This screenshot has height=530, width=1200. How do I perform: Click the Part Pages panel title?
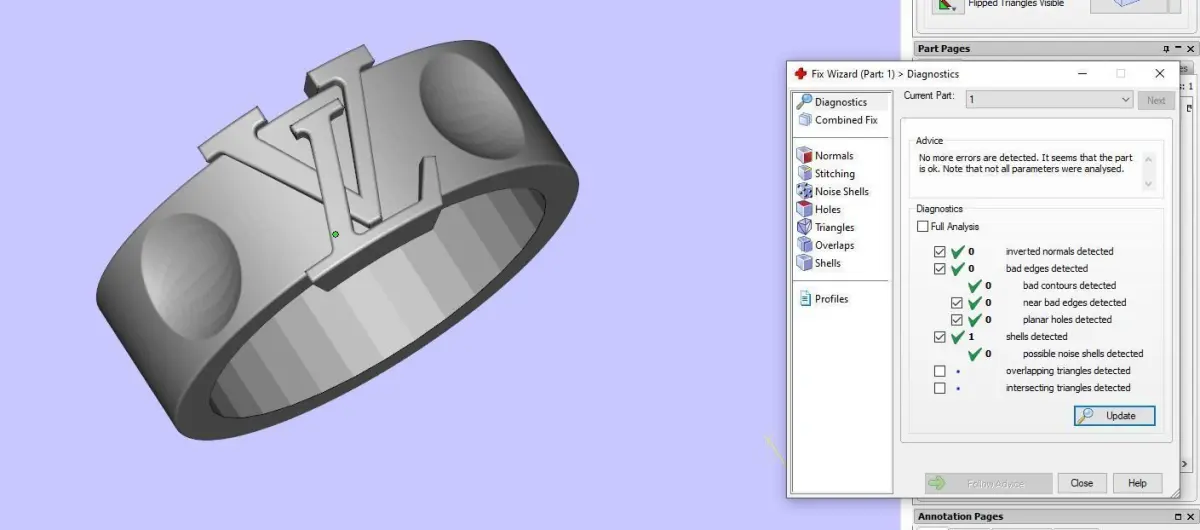click(943, 49)
